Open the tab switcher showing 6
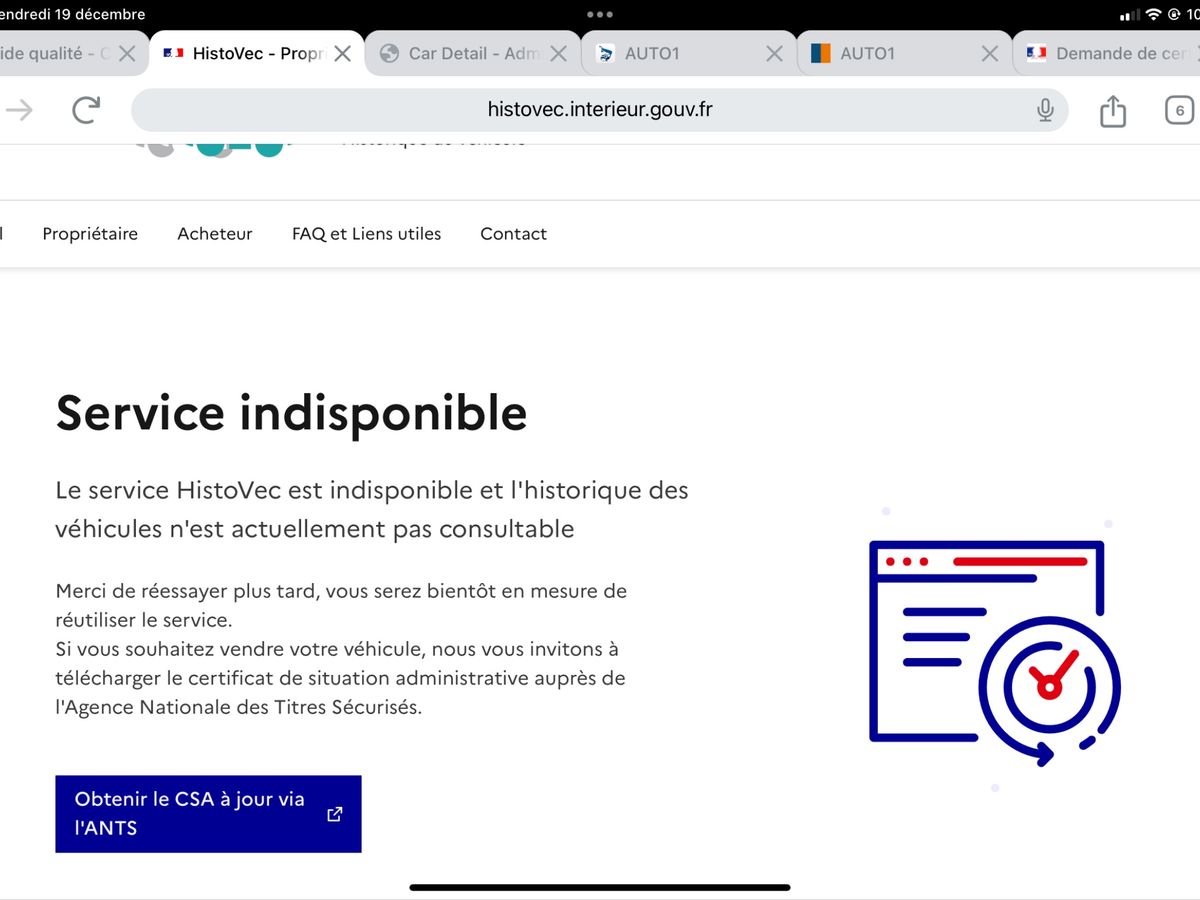1200x900 pixels. [1180, 110]
